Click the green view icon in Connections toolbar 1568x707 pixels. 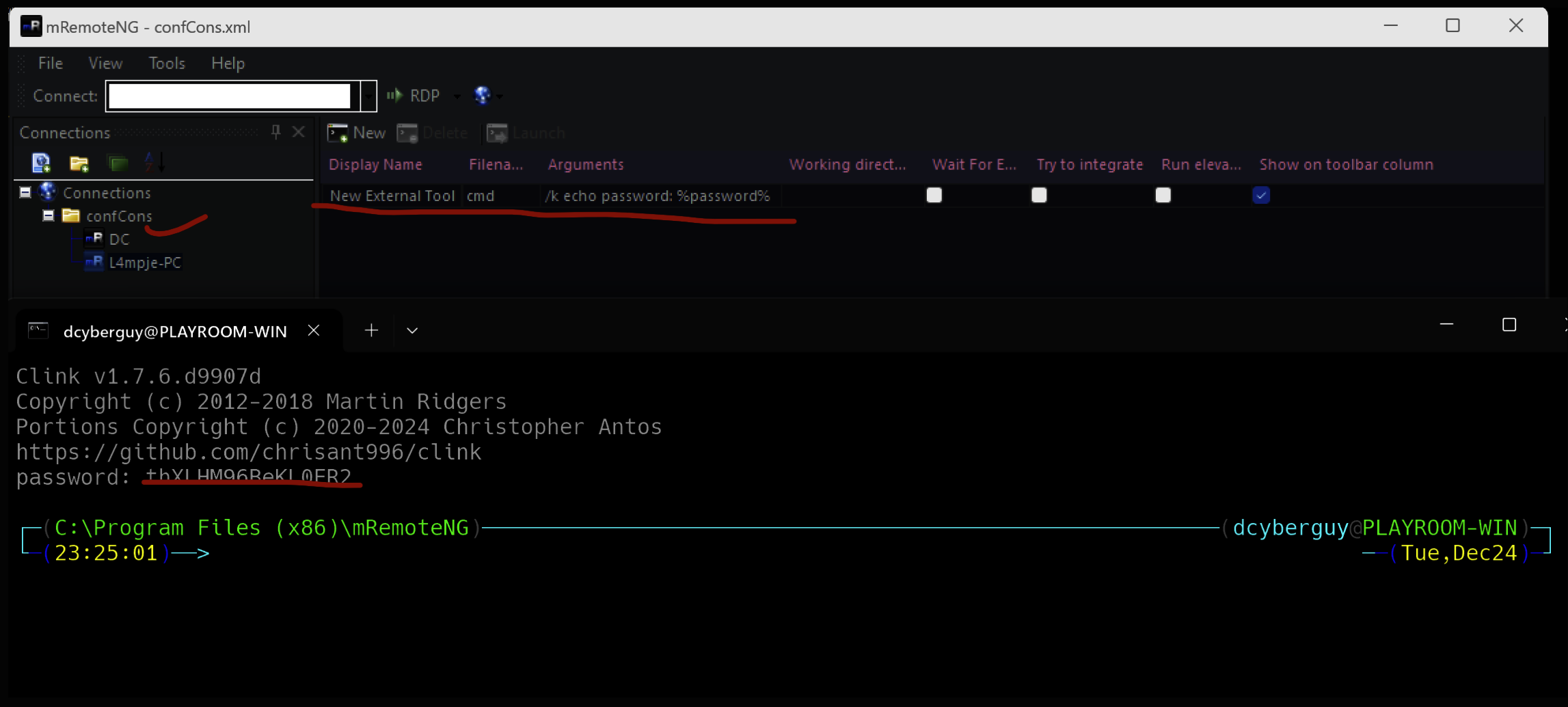118,163
